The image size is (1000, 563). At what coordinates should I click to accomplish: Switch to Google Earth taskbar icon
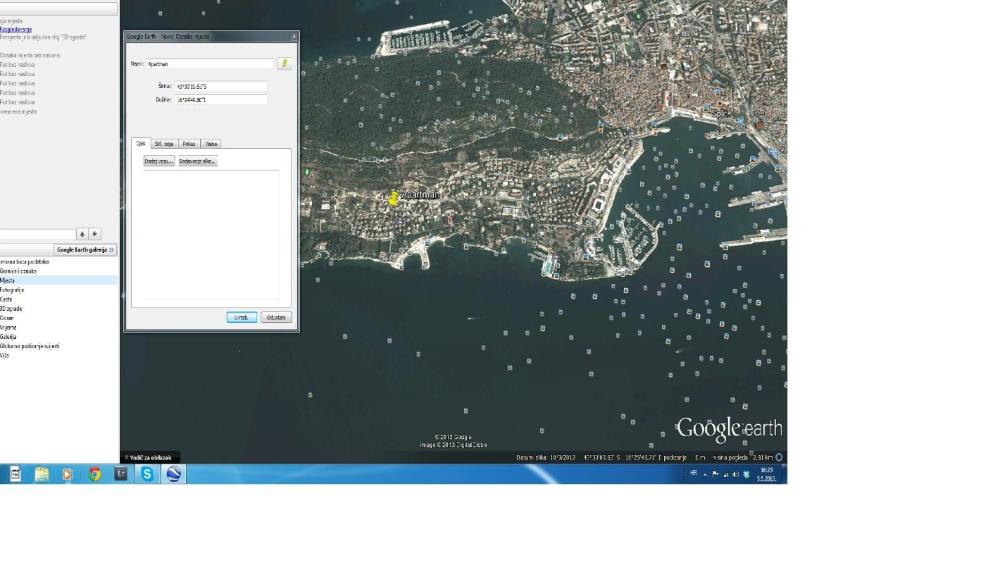173,474
